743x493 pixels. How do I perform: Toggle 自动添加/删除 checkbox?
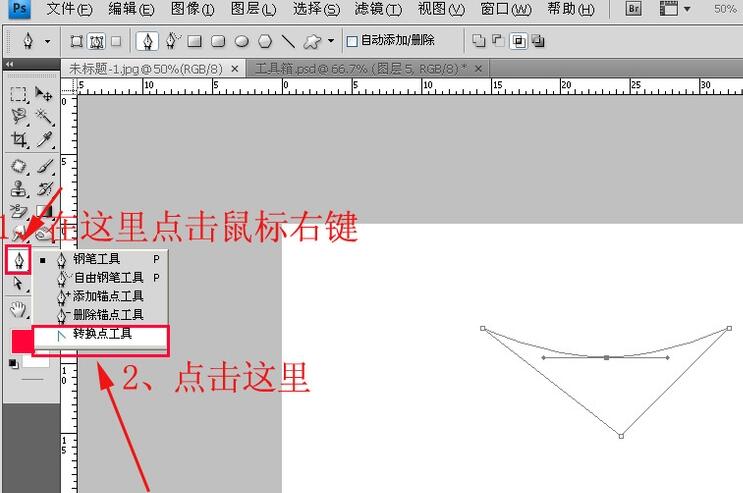point(352,41)
